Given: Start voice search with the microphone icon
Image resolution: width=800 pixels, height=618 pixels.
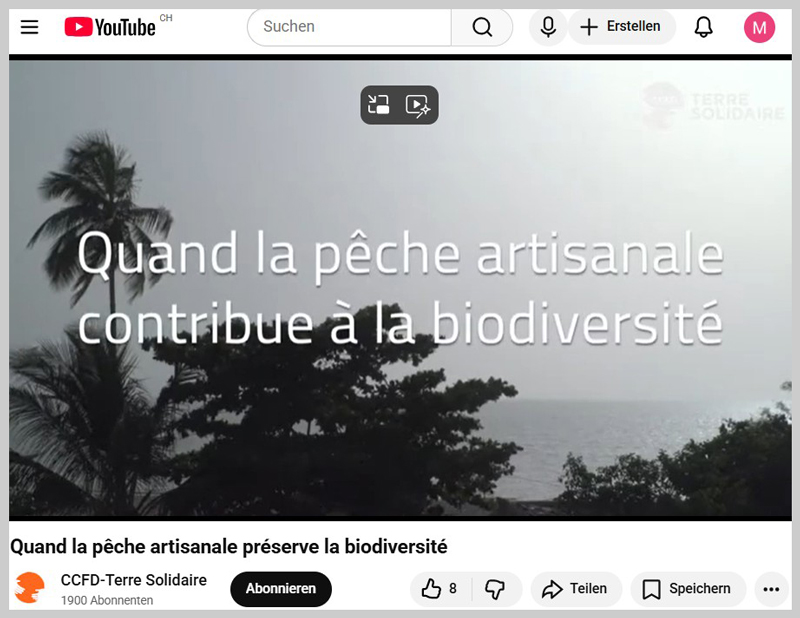Looking at the screenshot, I should (548, 27).
